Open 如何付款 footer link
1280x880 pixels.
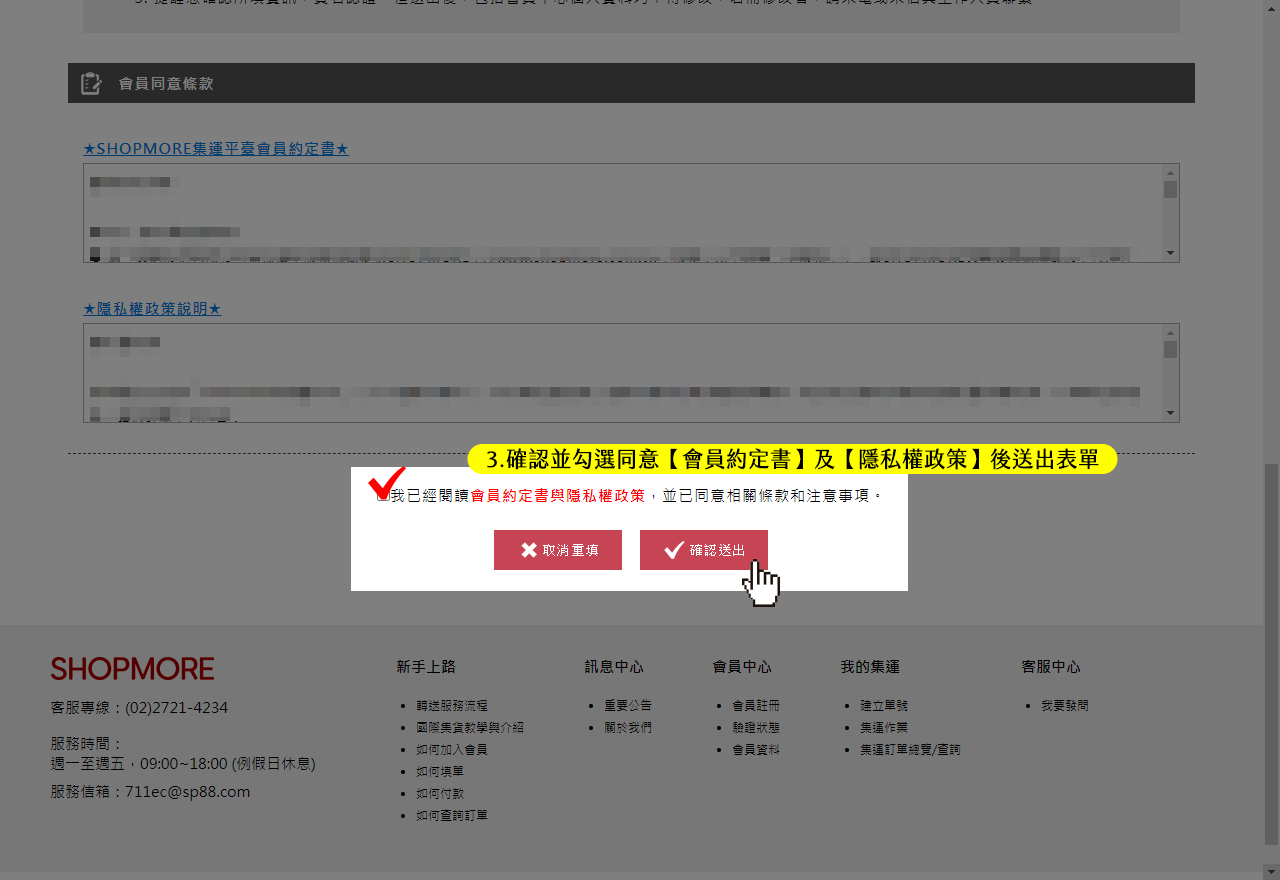440,794
